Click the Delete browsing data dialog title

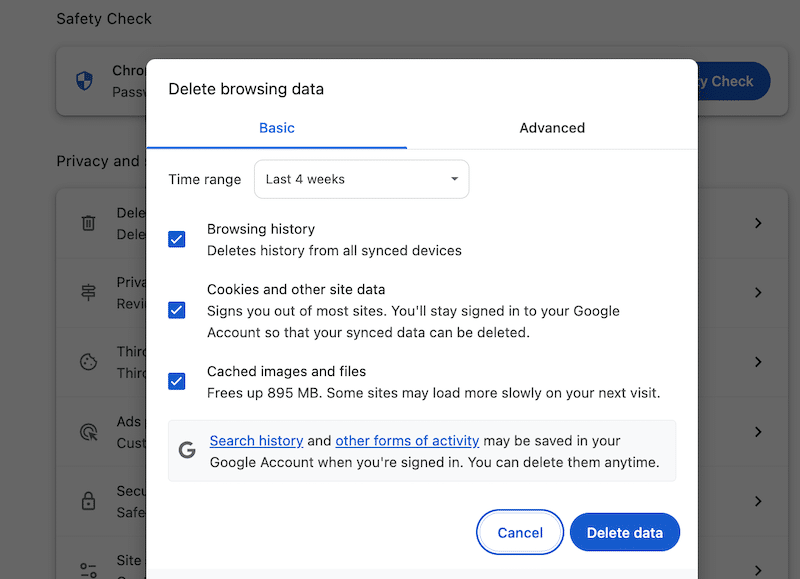point(246,89)
